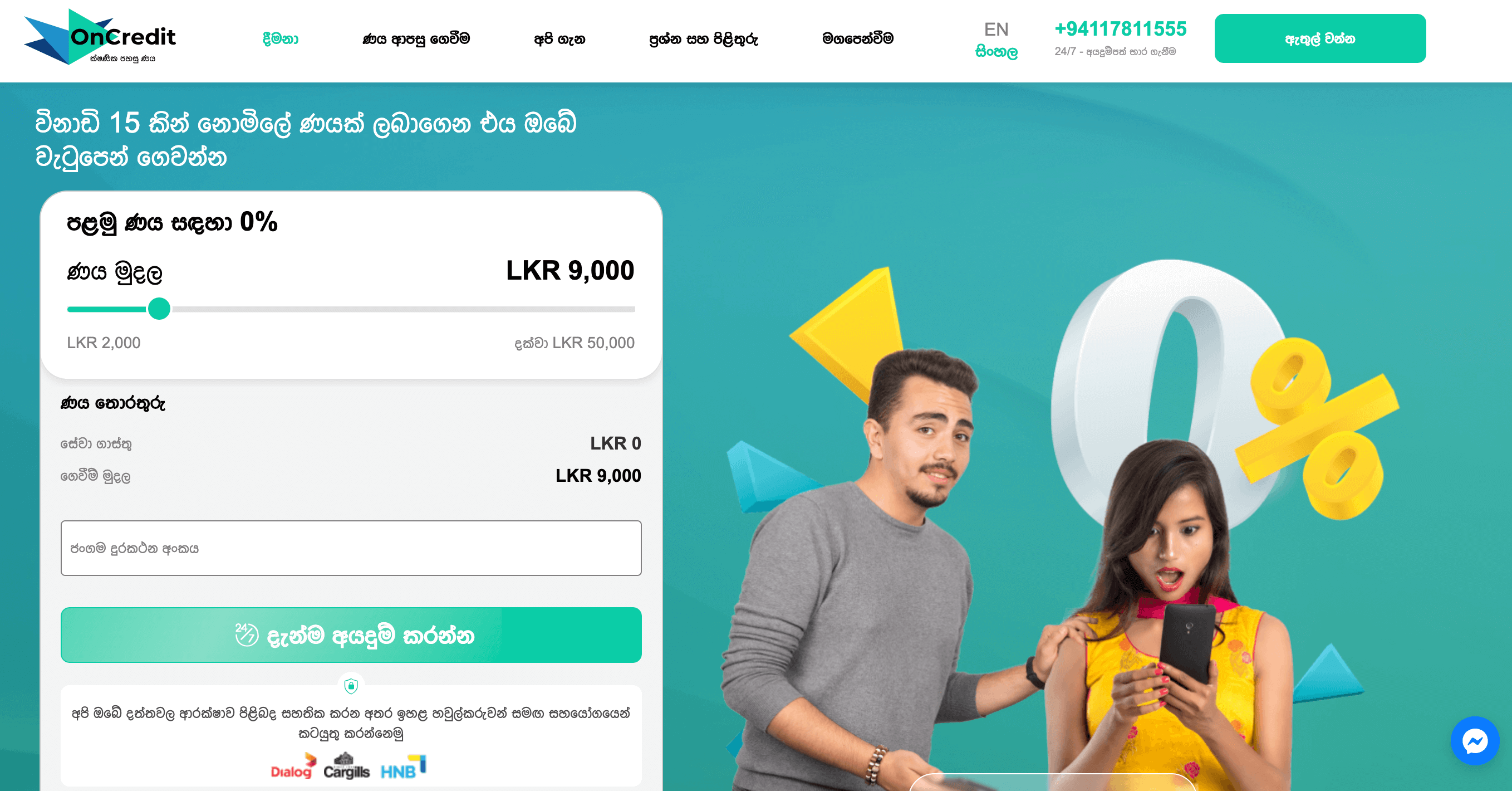Click the 24/7 clock icon on the apply button
1512x791 pixels.
(247, 635)
